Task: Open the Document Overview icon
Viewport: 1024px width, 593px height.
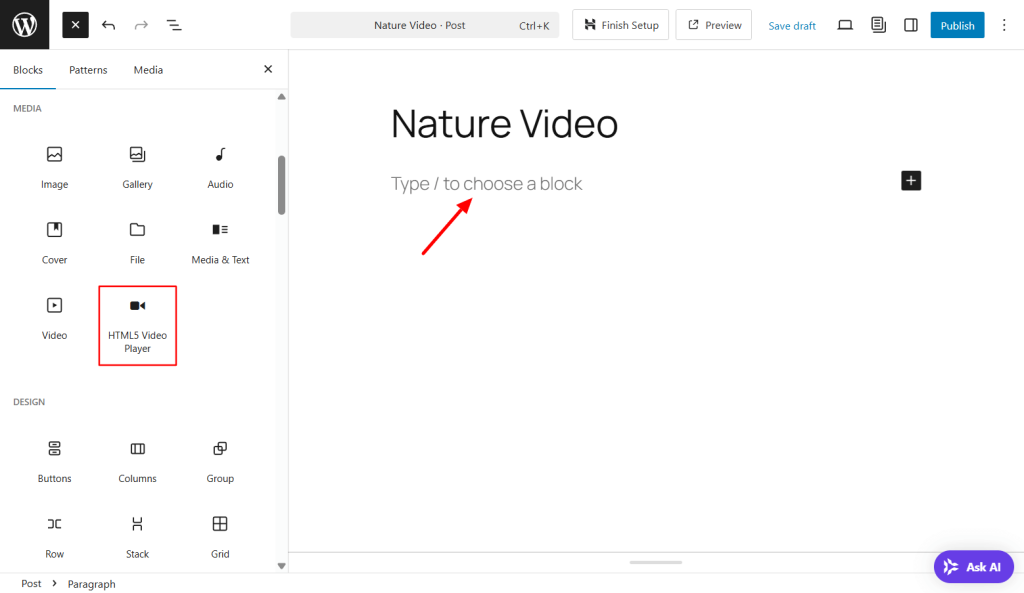Action: (174, 24)
